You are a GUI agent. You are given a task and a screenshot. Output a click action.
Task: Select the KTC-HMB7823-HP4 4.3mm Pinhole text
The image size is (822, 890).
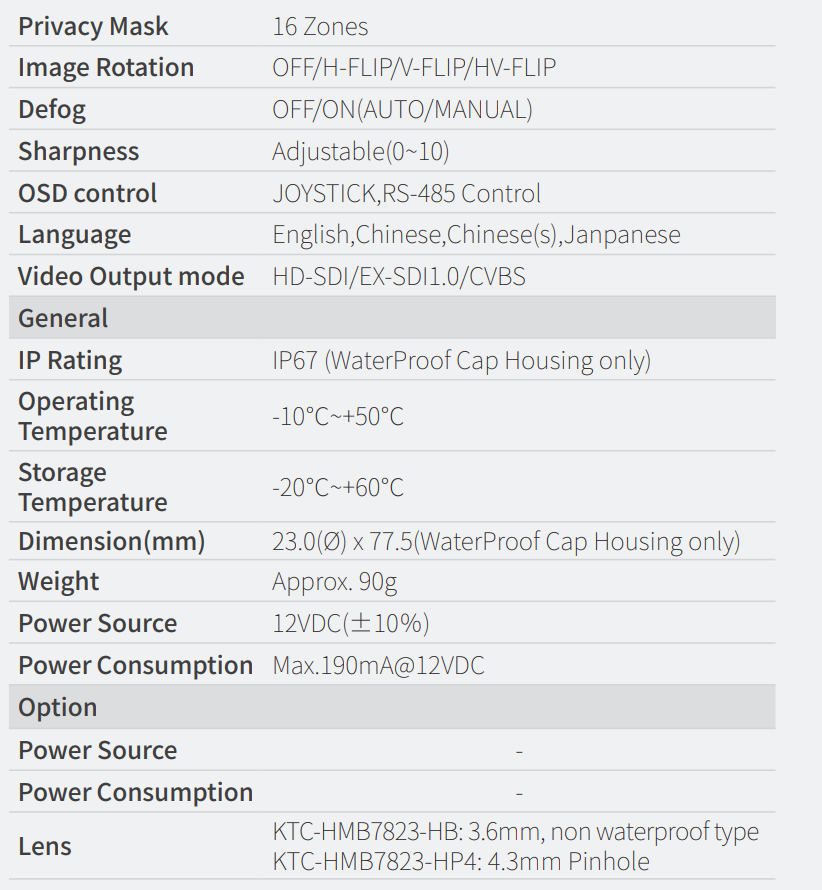[x=461, y=861]
